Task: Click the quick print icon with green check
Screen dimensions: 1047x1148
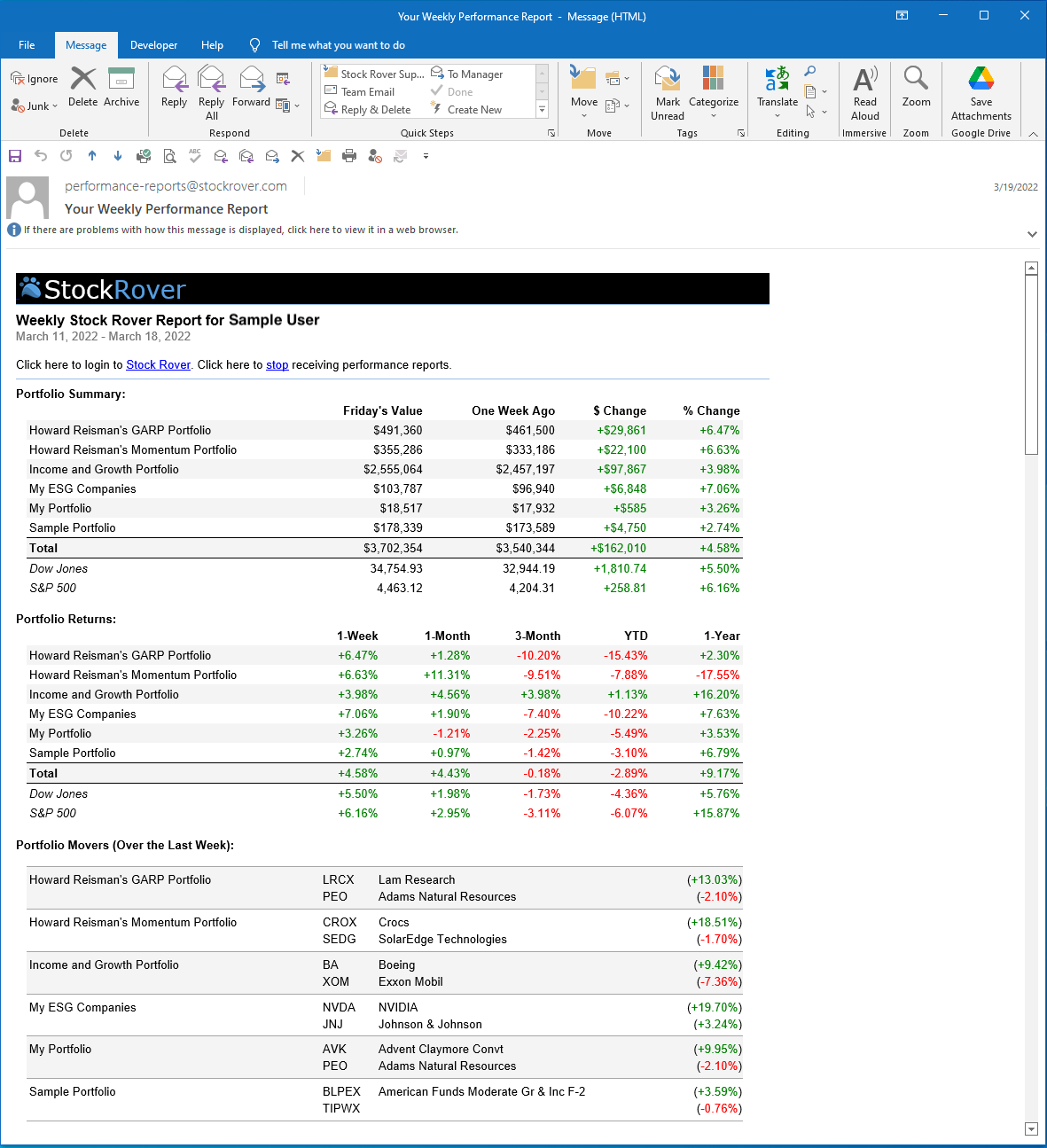Action: tap(144, 156)
